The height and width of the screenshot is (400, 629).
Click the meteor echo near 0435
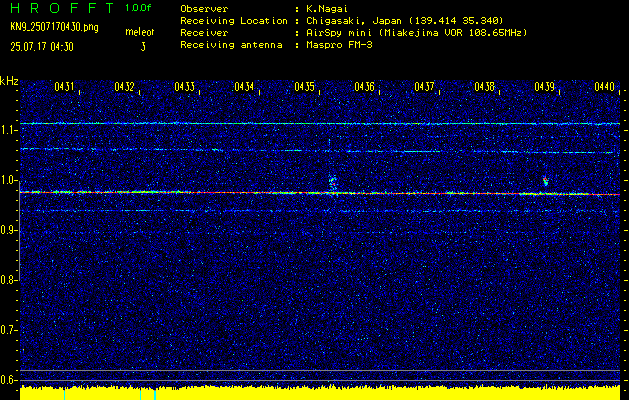pos(333,182)
